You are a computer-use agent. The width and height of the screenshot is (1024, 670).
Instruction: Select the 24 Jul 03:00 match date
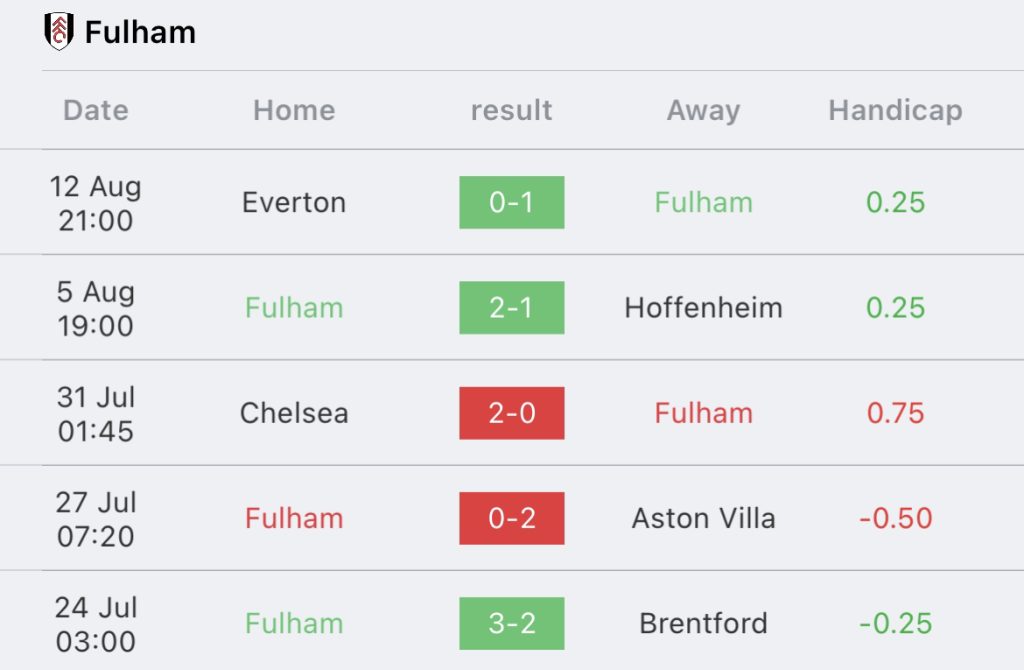pos(95,624)
